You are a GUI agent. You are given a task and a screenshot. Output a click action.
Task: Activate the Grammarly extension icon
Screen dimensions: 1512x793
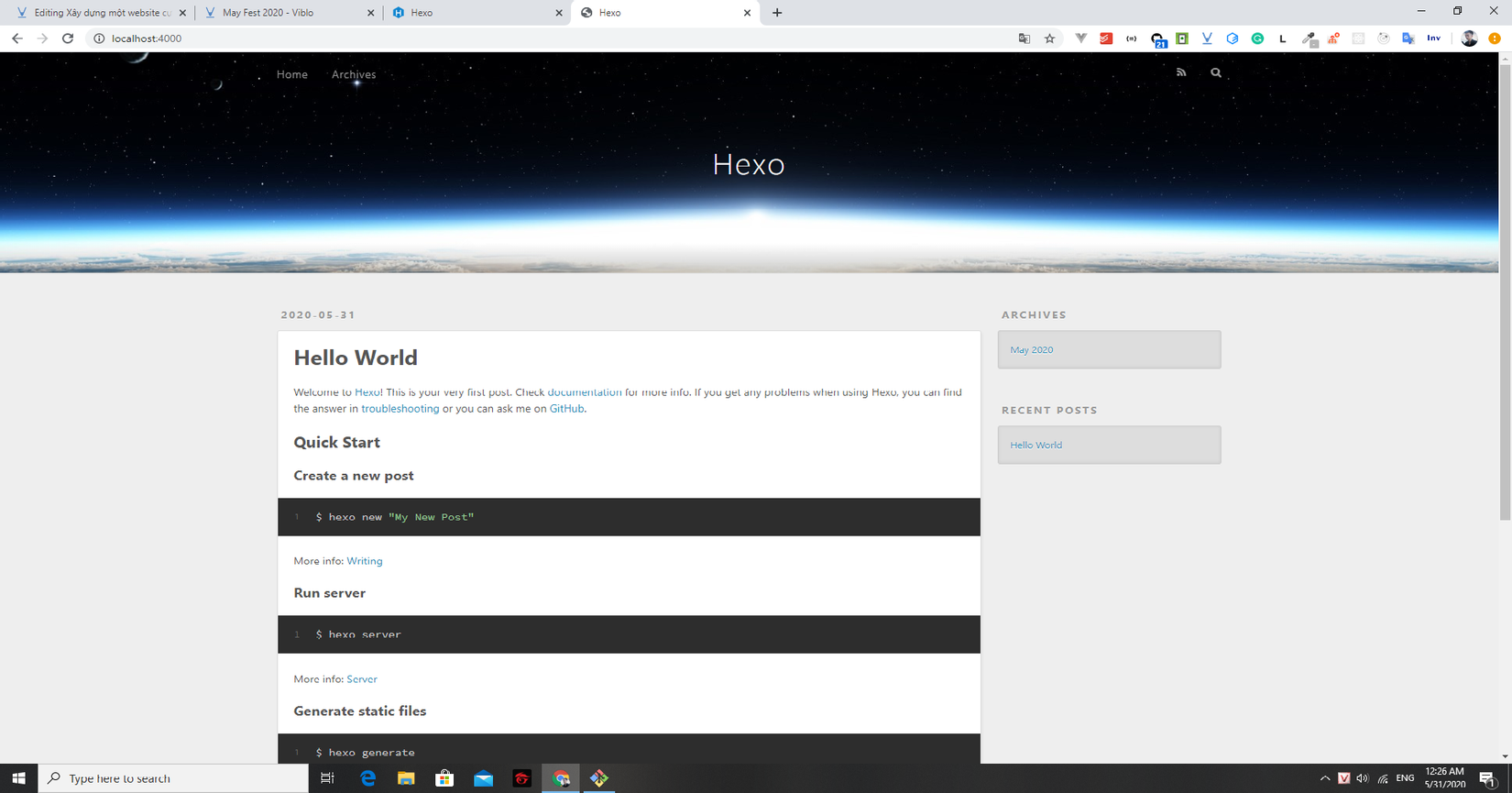click(1257, 39)
